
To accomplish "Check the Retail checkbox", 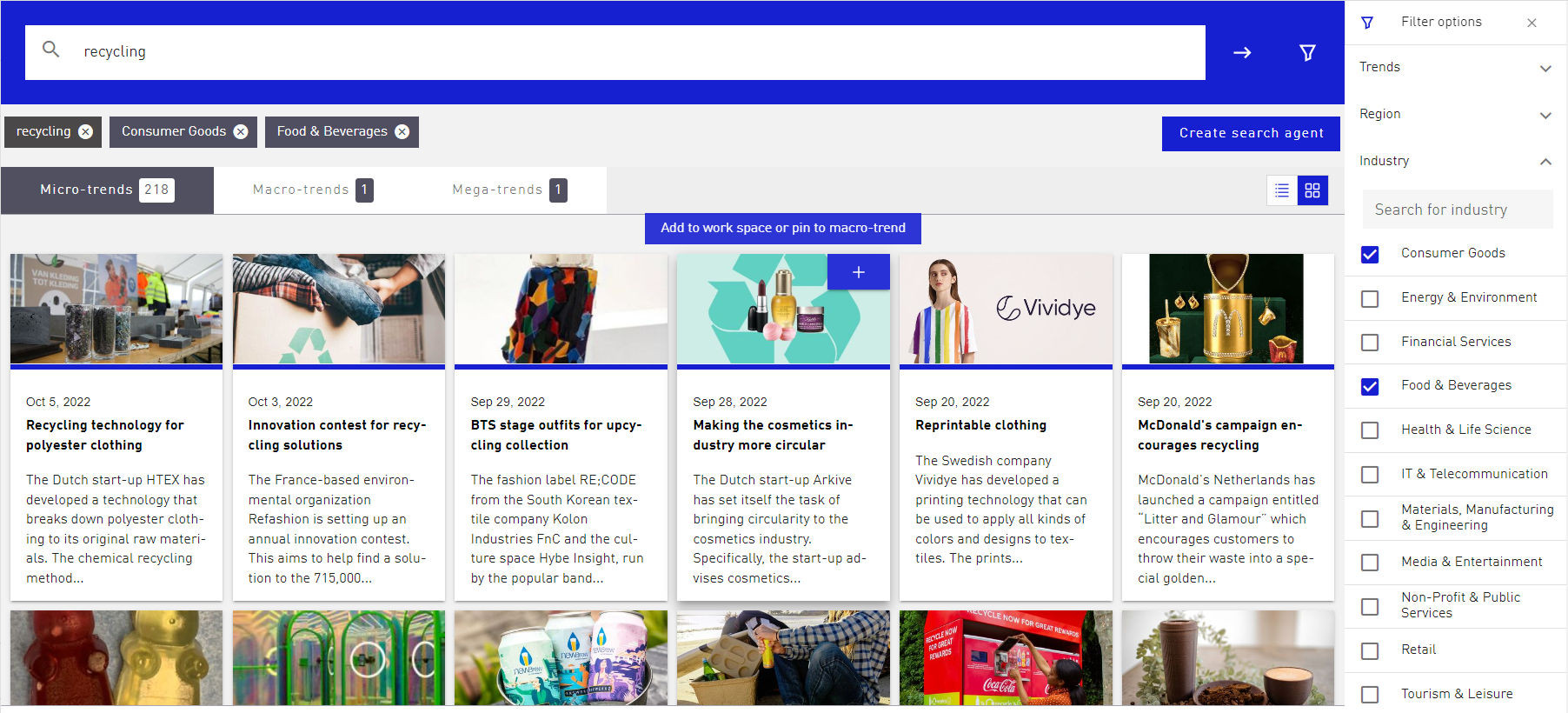I will [x=1370, y=650].
